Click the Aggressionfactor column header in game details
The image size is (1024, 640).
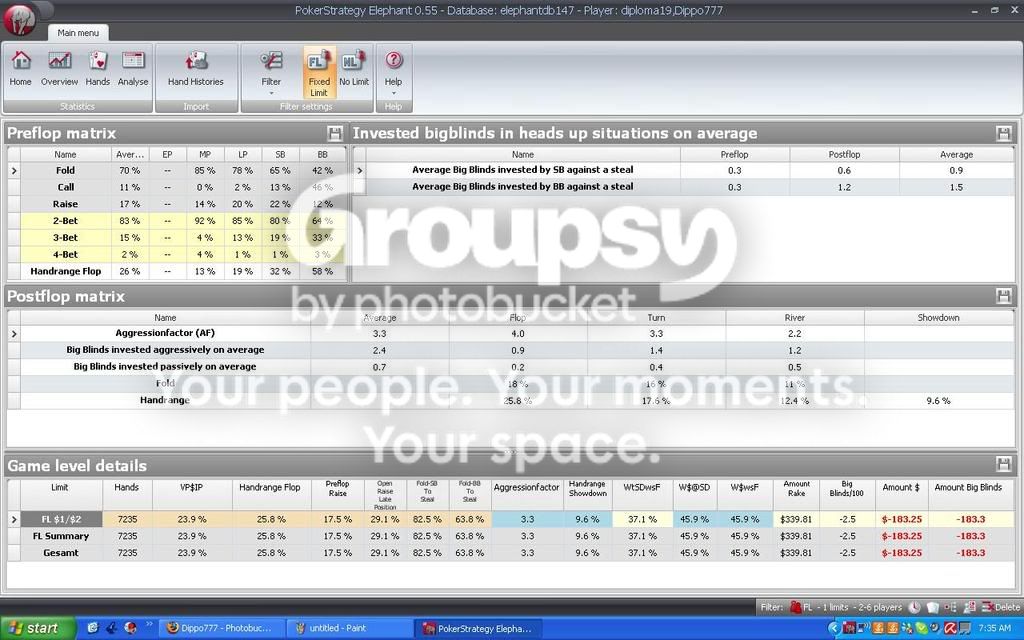[x=526, y=495]
